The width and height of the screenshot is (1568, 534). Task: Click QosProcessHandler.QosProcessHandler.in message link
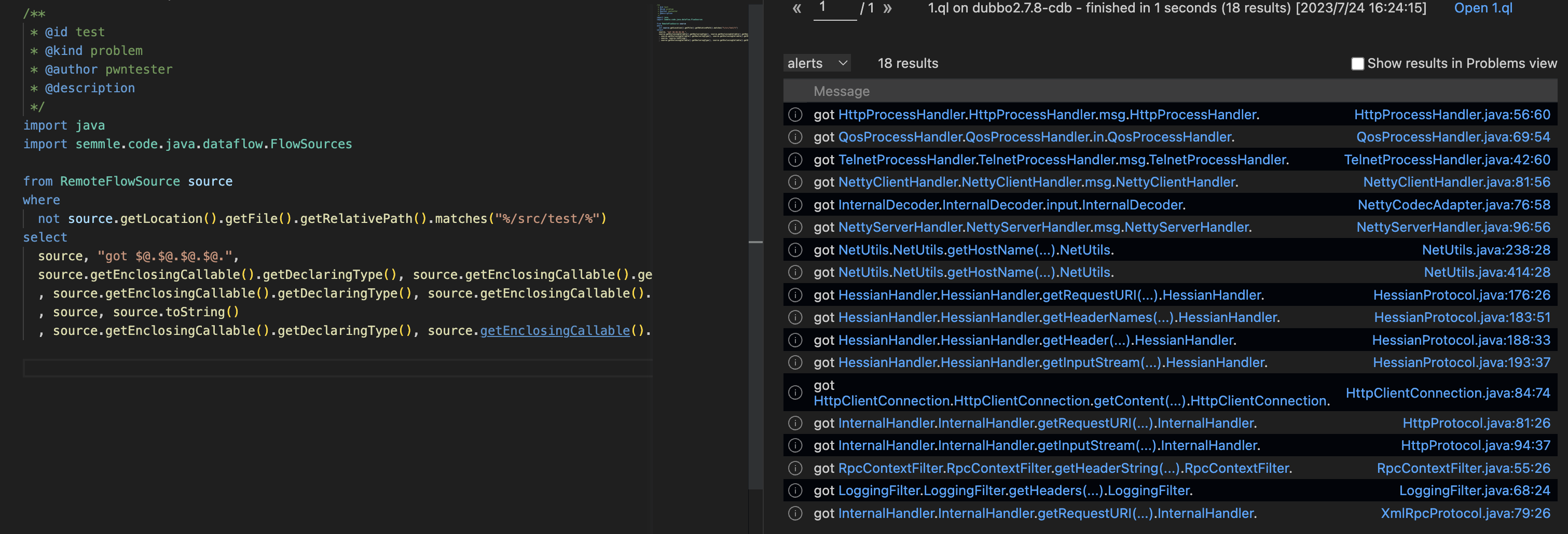click(x=1035, y=137)
